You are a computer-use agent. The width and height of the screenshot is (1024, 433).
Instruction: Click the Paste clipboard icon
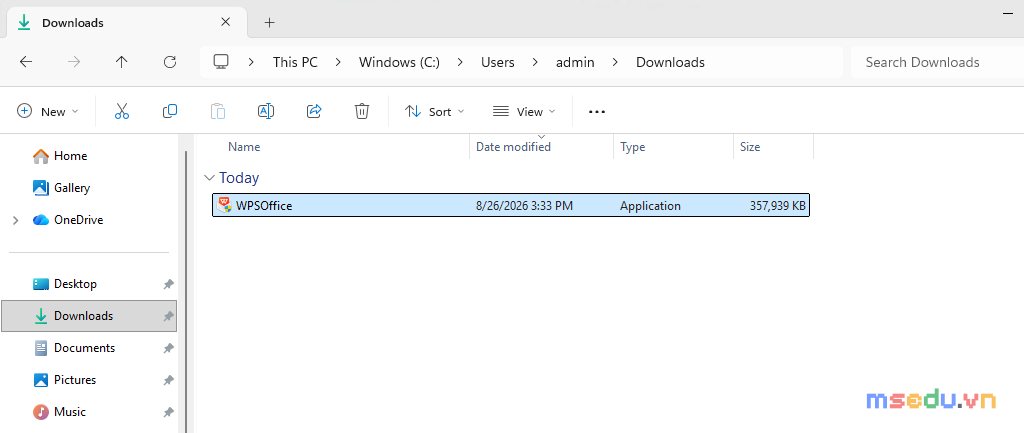[x=218, y=111]
